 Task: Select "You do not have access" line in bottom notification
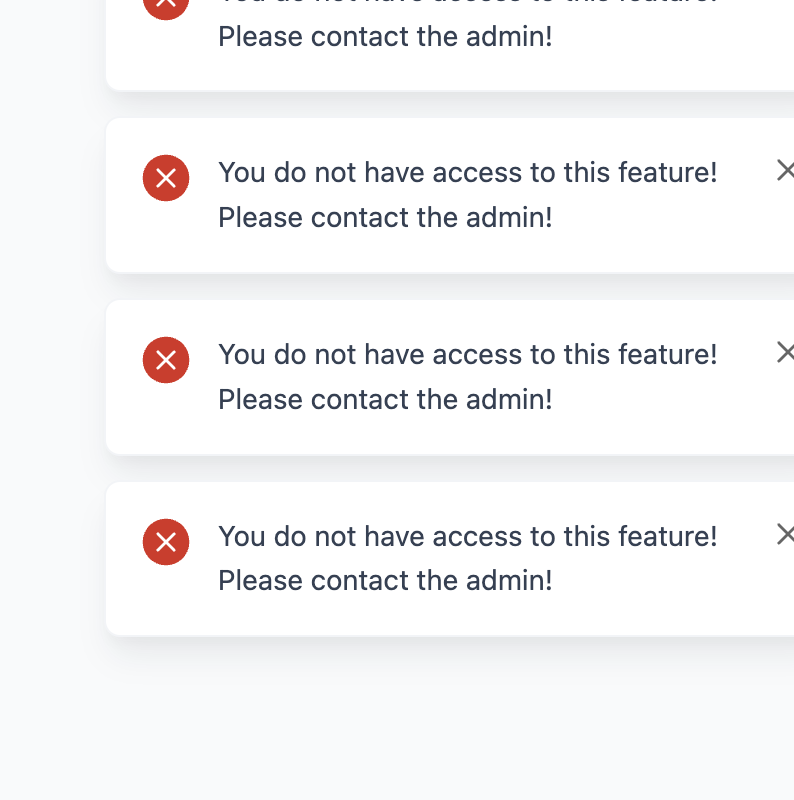point(468,537)
